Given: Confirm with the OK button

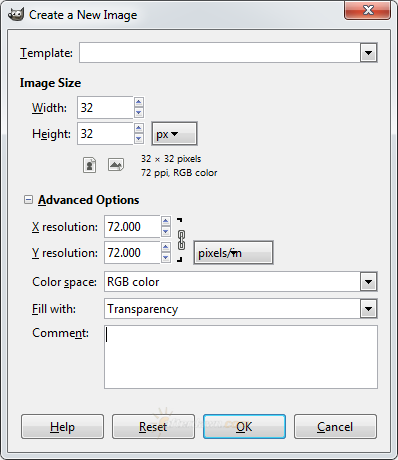Looking at the screenshot, I should [244, 426].
